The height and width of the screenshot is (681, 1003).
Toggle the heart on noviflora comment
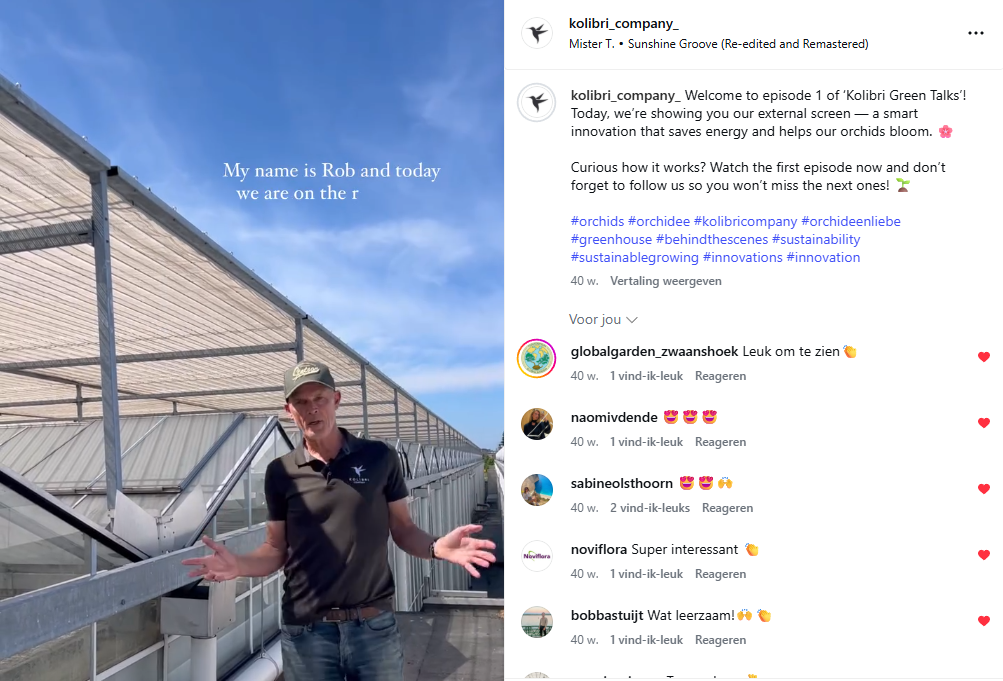[984, 555]
